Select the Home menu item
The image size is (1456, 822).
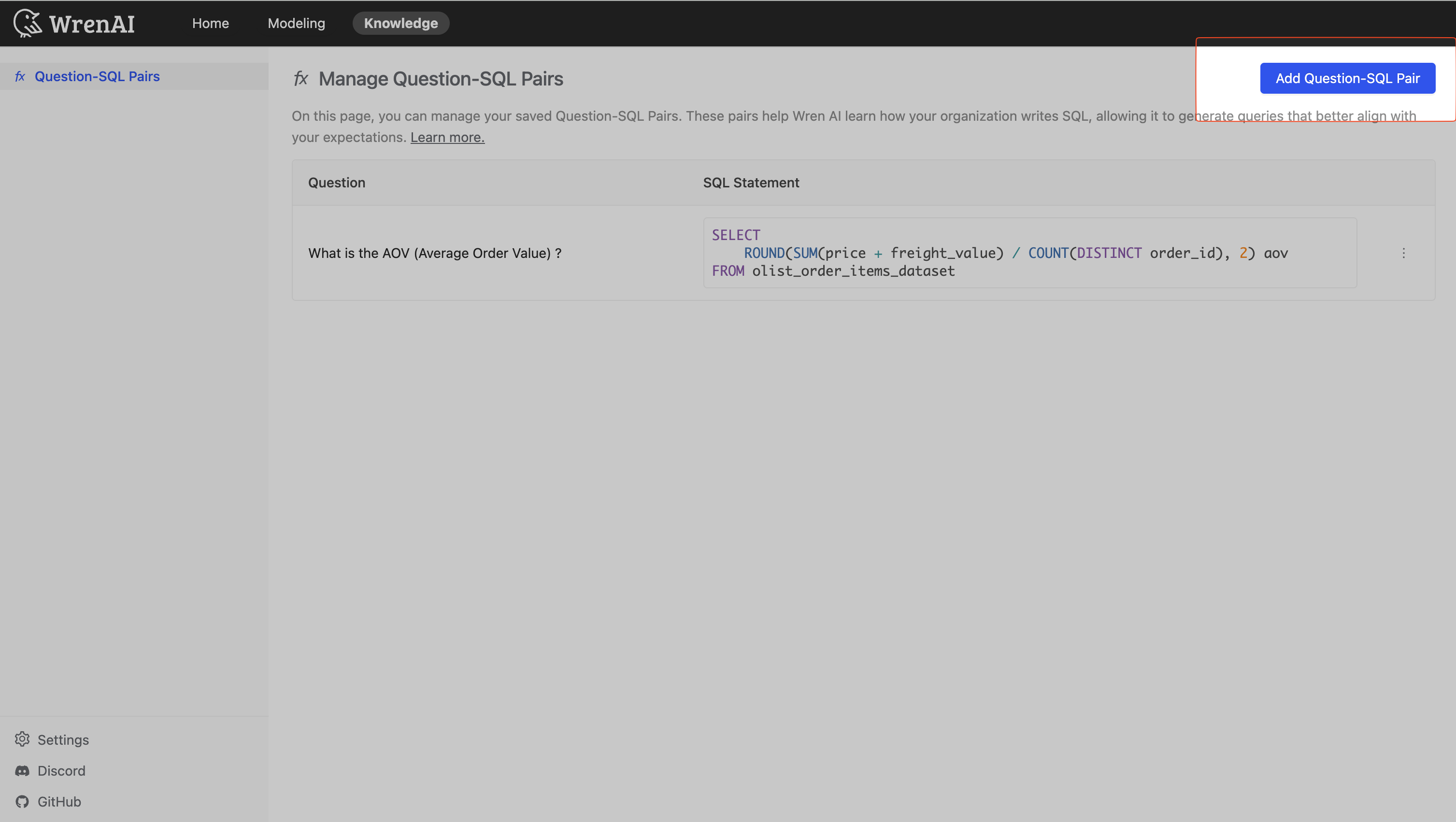(x=209, y=23)
